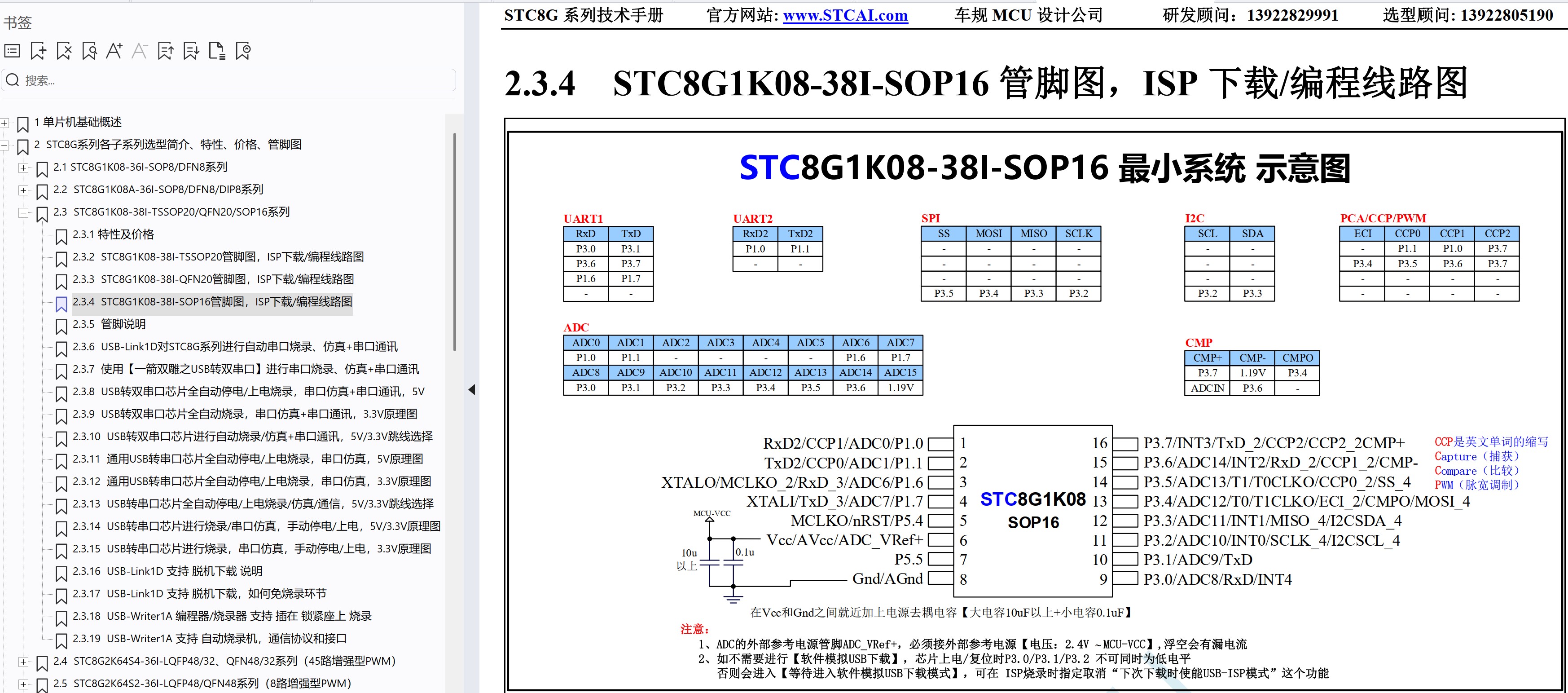Image resolution: width=1568 pixels, height=693 pixels.
Task: Open bookmark 2.3.18 USB-Writer1A 编程器/烧录器
Action: click(222, 616)
